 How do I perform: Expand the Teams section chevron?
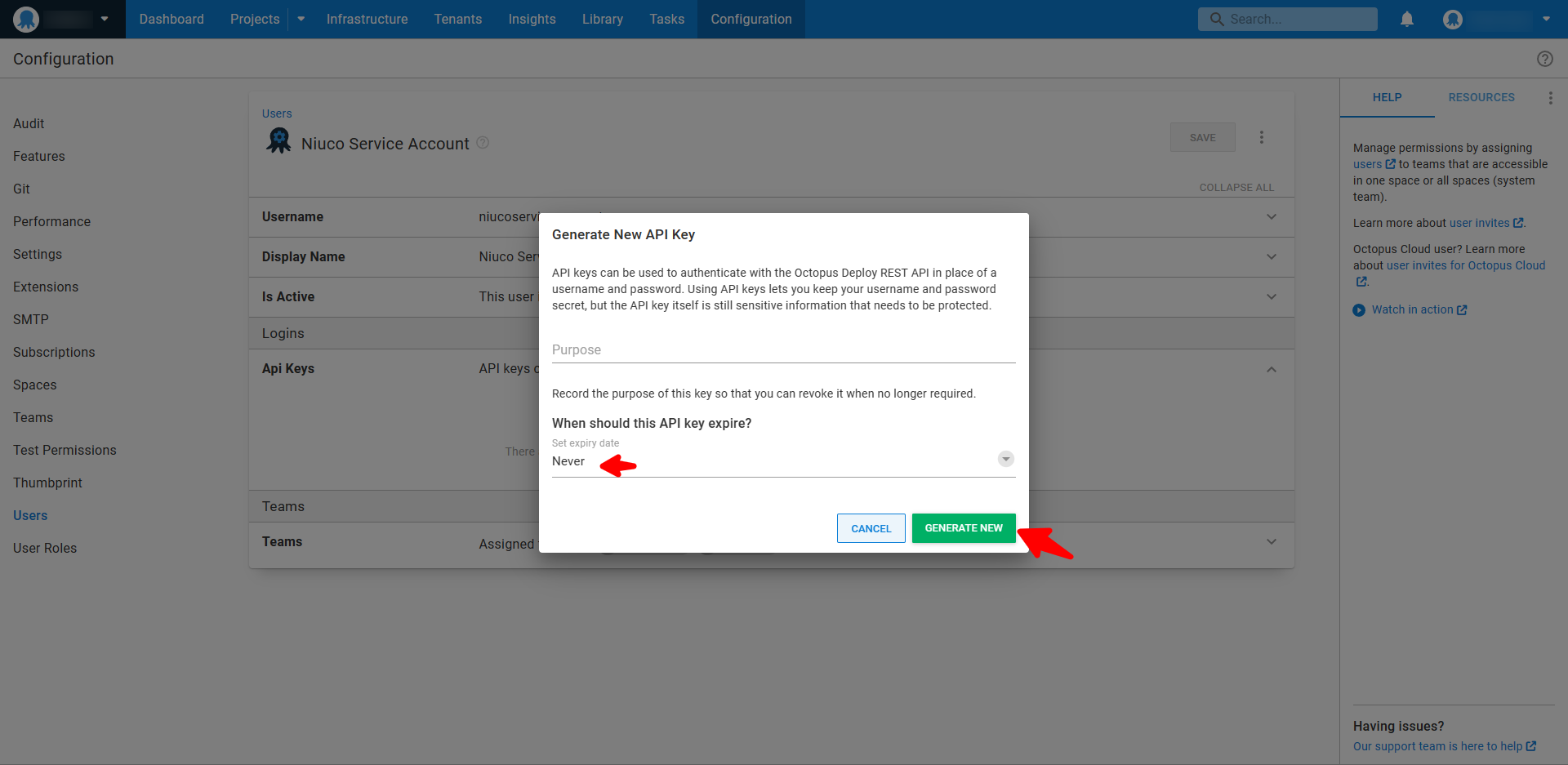tap(1272, 541)
